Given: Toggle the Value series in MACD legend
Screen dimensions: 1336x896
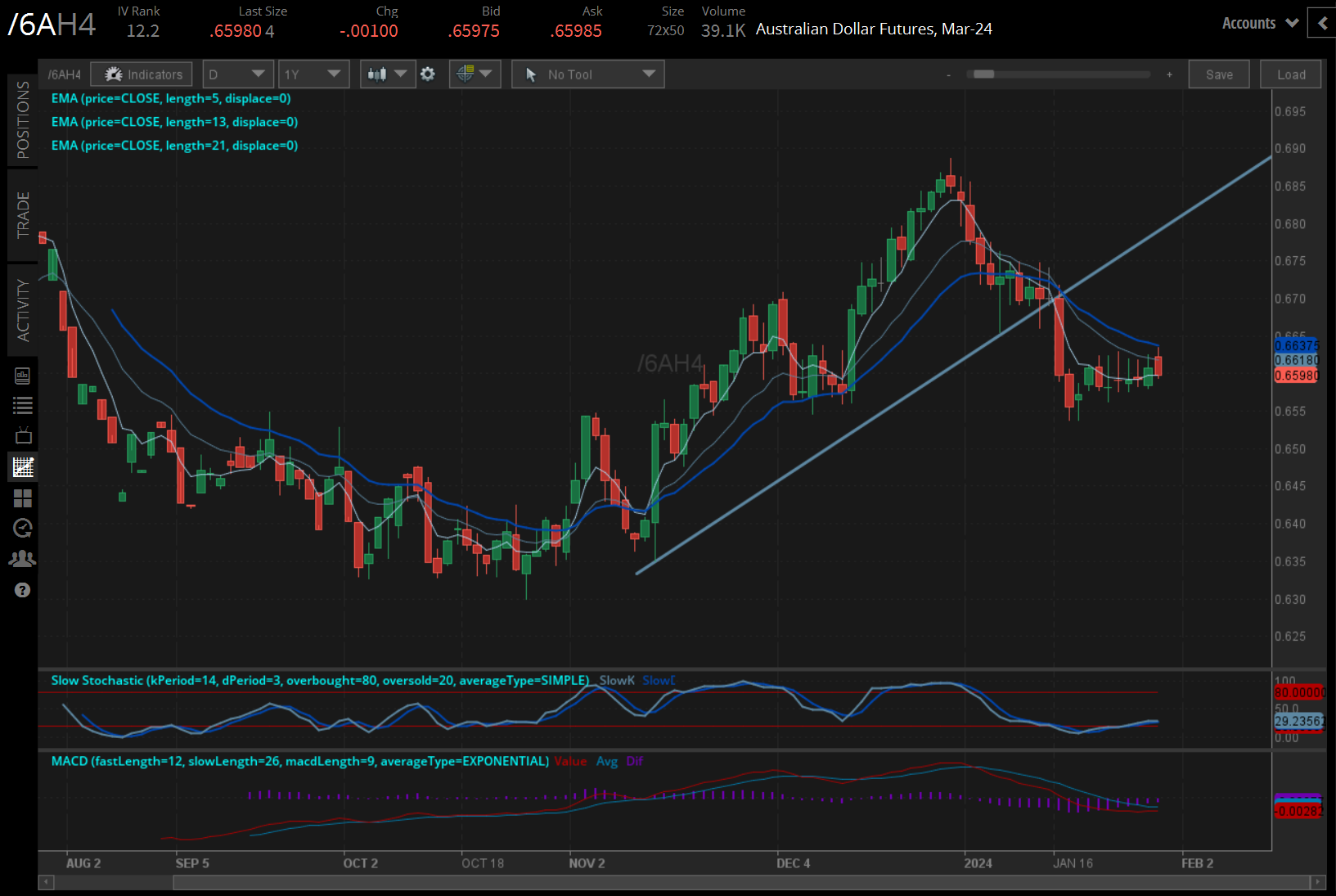Looking at the screenshot, I should [x=571, y=761].
